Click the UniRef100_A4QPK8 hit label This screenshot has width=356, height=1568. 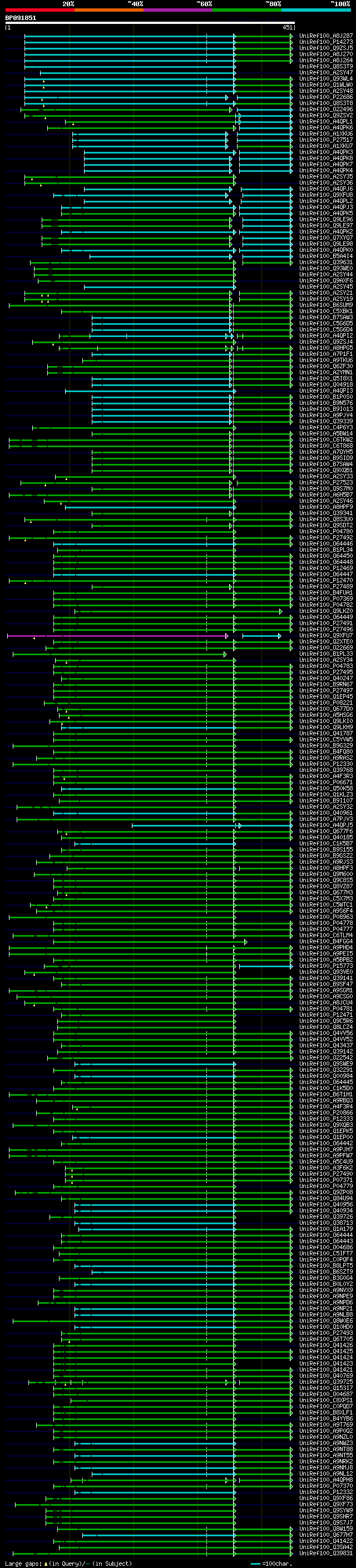click(326, 159)
